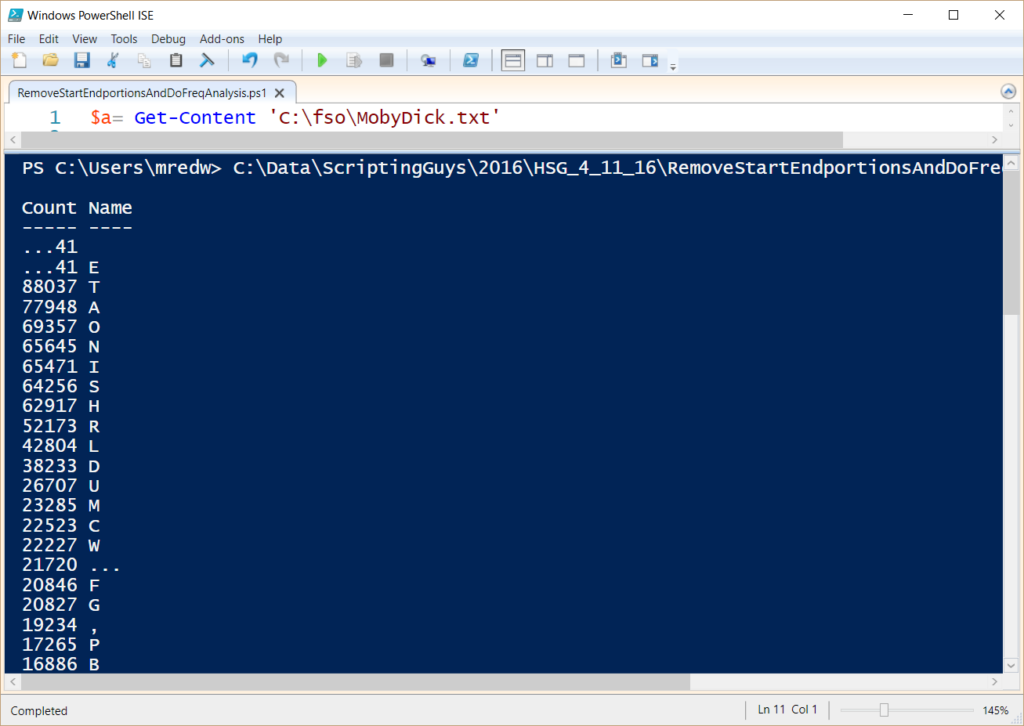The height and width of the screenshot is (726, 1024).
Task: Open the Add-ons menu
Action: (x=221, y=39)
